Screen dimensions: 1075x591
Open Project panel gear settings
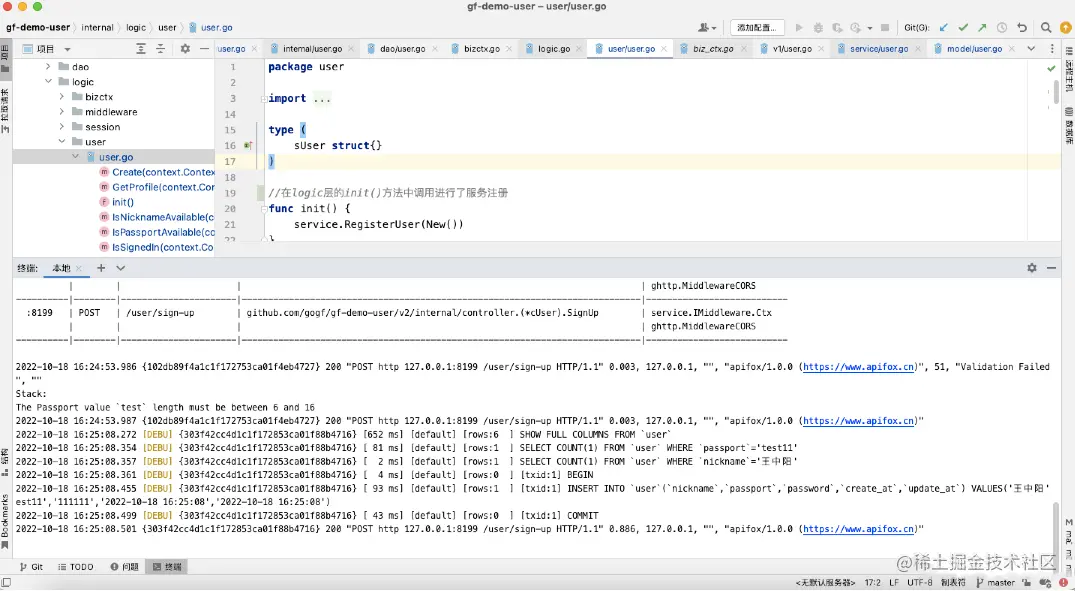(185, 49)
